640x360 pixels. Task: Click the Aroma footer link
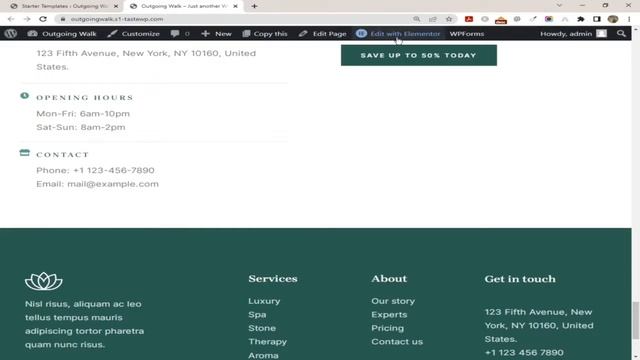263,355
